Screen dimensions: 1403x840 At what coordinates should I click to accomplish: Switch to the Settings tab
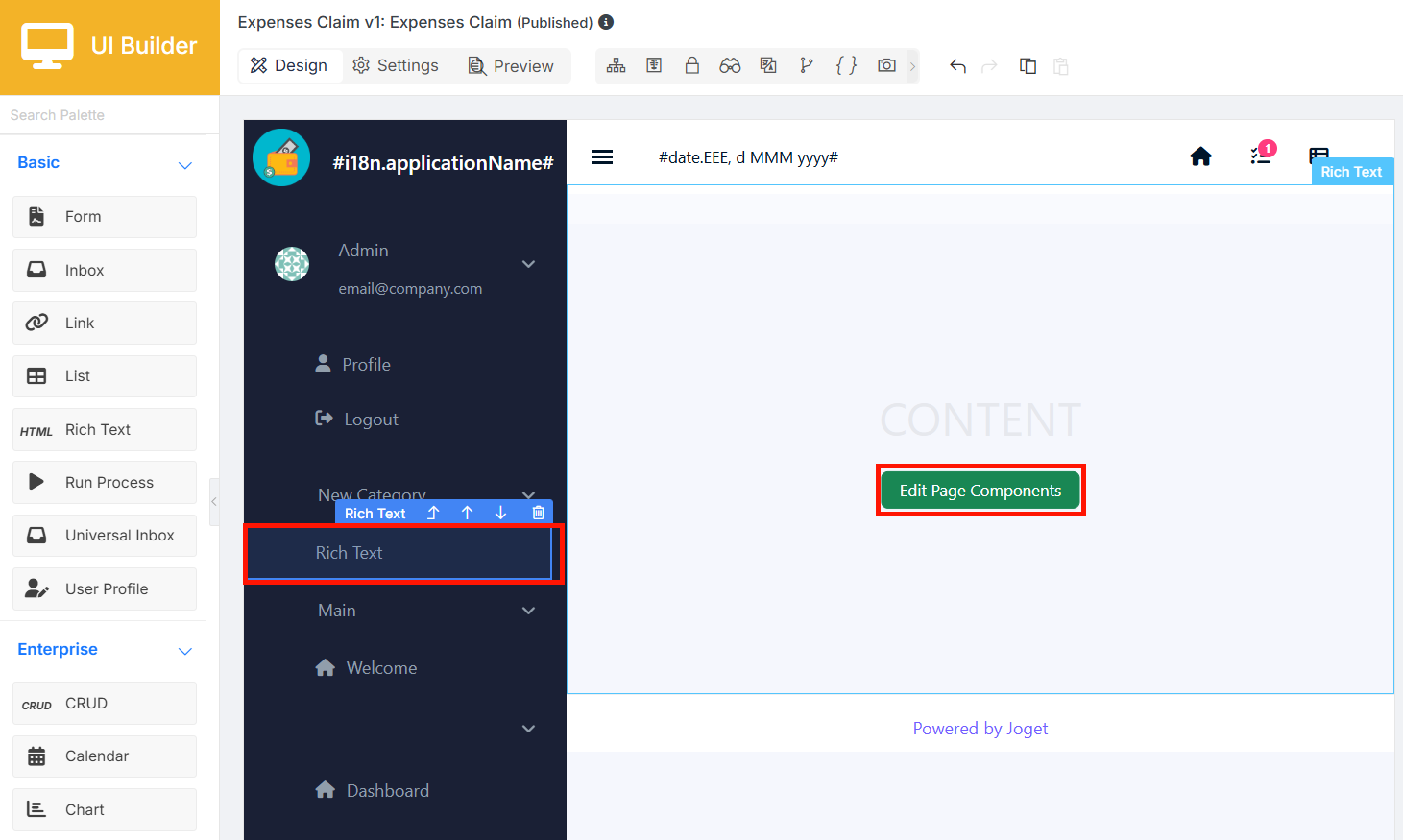(396, 65)
